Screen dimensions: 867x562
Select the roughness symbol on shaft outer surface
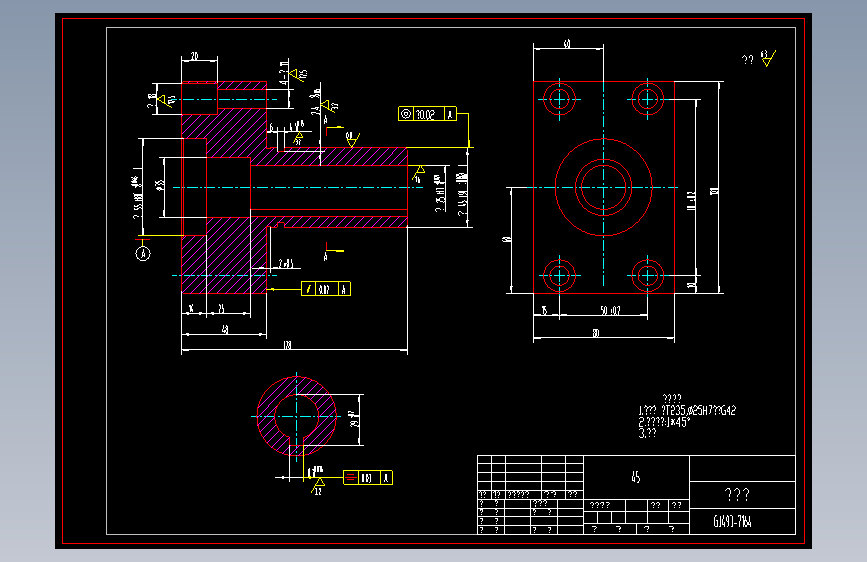[352, 139]
